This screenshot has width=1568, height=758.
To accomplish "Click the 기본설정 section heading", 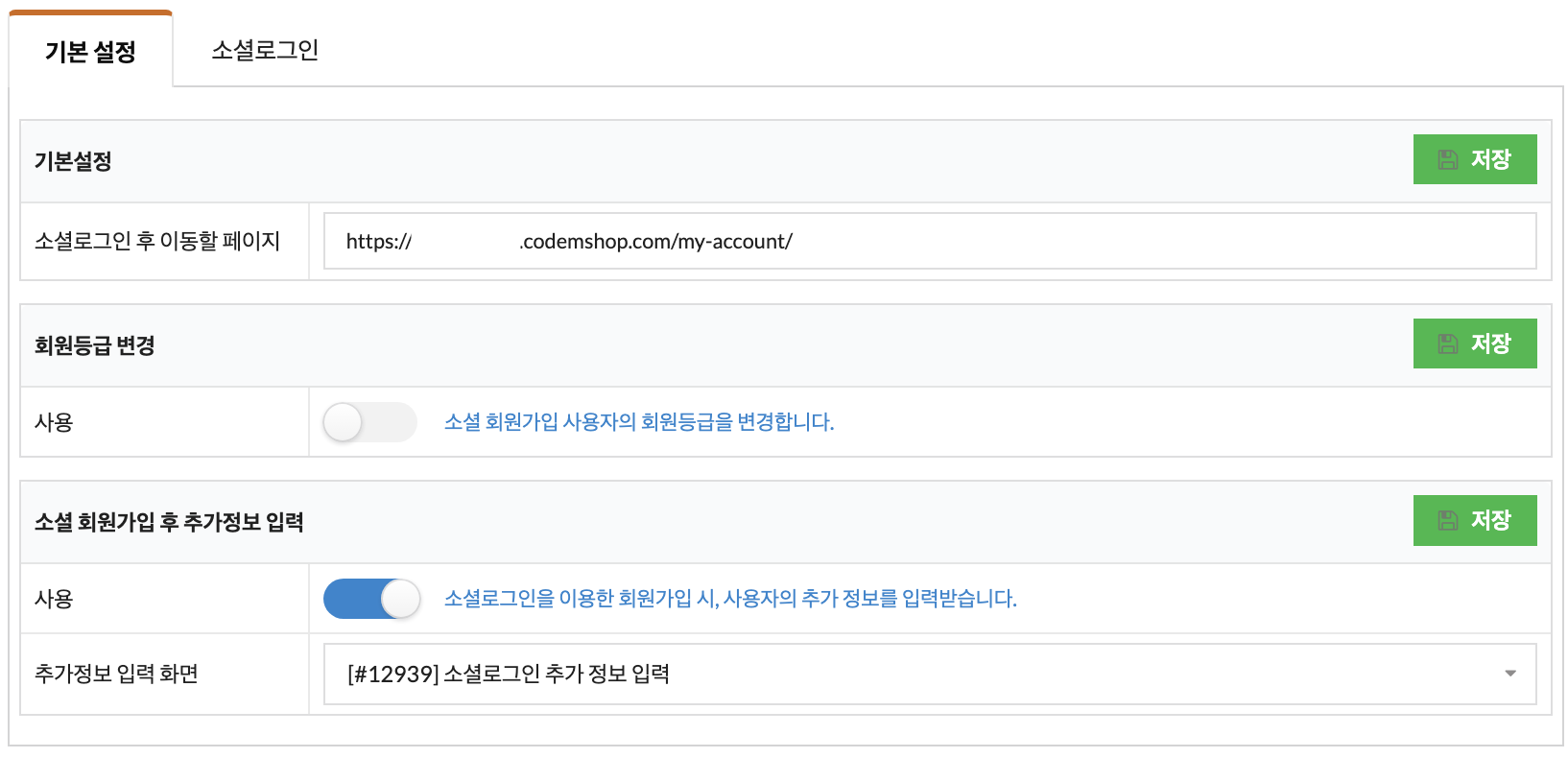I will click(73, 161).
